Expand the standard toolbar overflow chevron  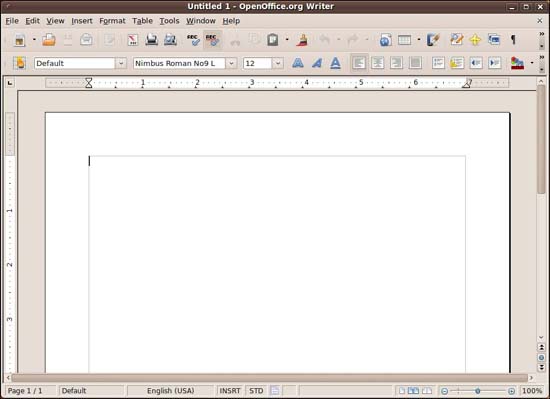[542, 34]
